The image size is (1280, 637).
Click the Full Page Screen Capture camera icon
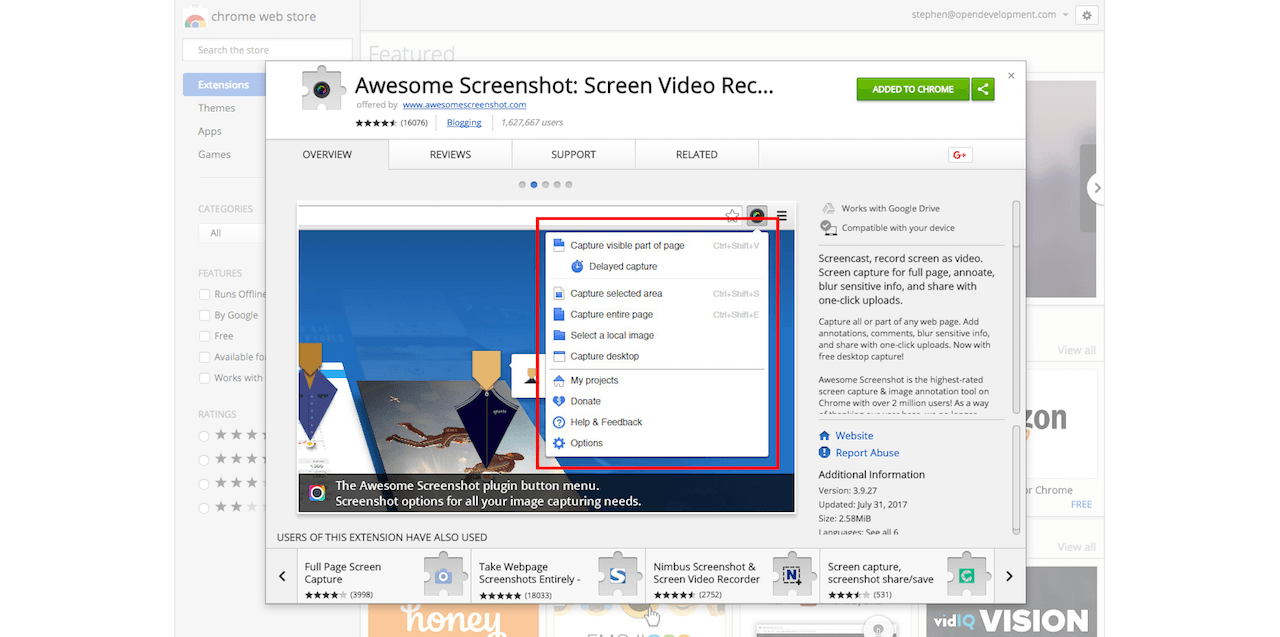coord(444,575)
